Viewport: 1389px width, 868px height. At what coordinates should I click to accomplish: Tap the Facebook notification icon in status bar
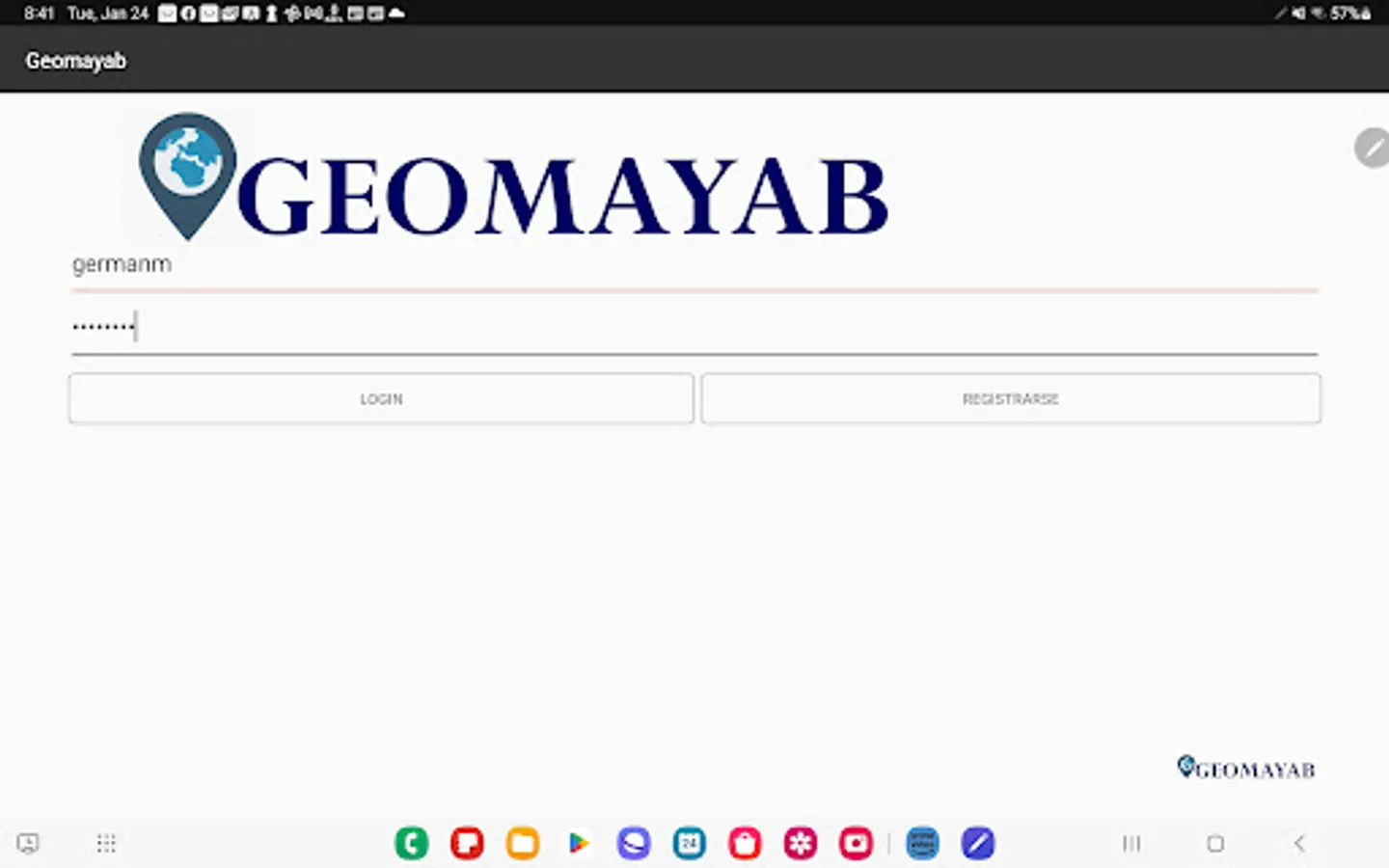click(188, 14)
